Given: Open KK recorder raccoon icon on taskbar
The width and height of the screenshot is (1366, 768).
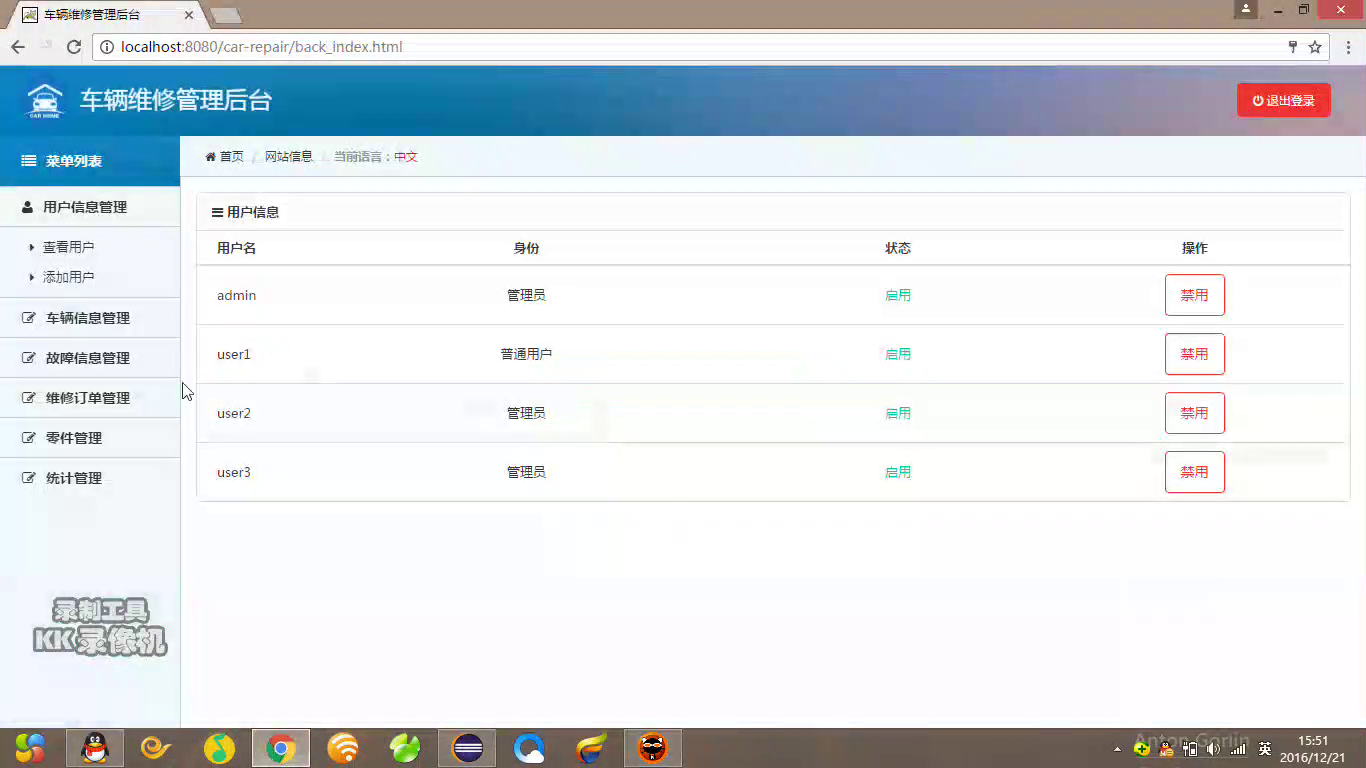Looking at the screenshot, I should [x=653, y=748].
